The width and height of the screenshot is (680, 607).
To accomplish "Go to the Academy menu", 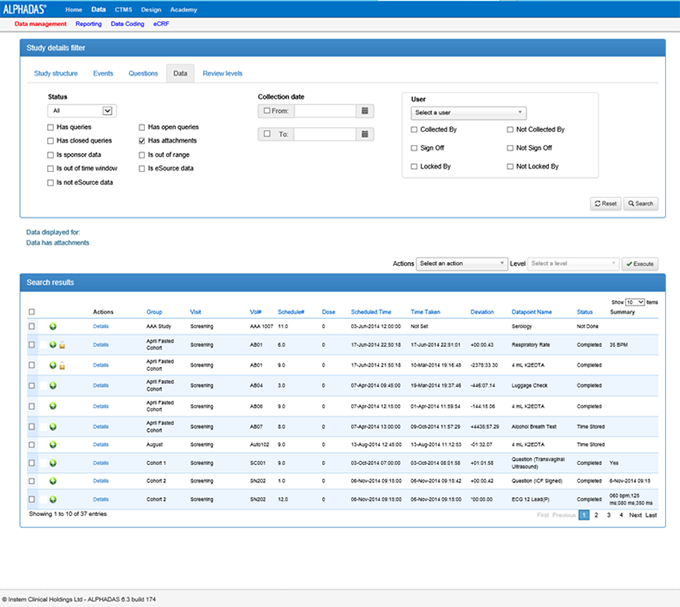I will tap(183, 10).
